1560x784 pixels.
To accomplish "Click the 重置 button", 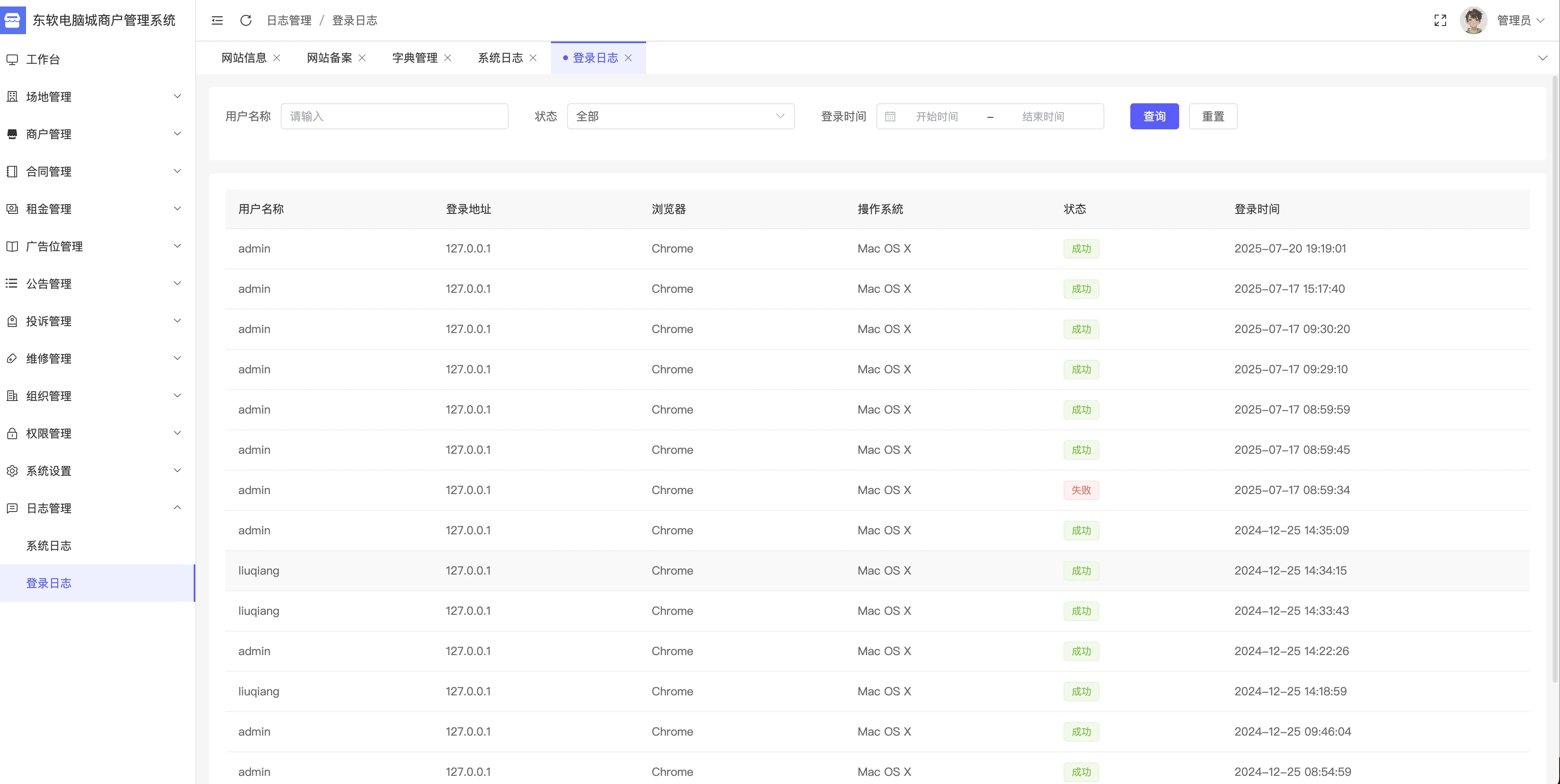I will [x=1213, y=116].
